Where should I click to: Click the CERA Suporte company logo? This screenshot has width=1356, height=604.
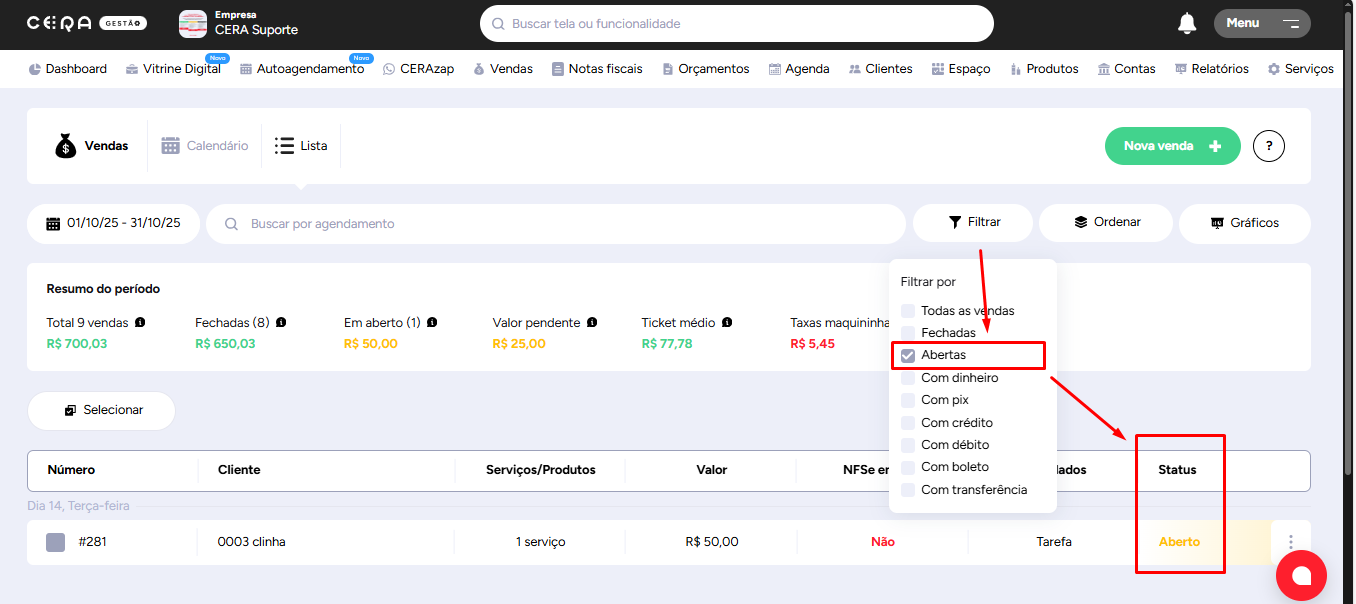pyautogui.click(x=193, y=24)
